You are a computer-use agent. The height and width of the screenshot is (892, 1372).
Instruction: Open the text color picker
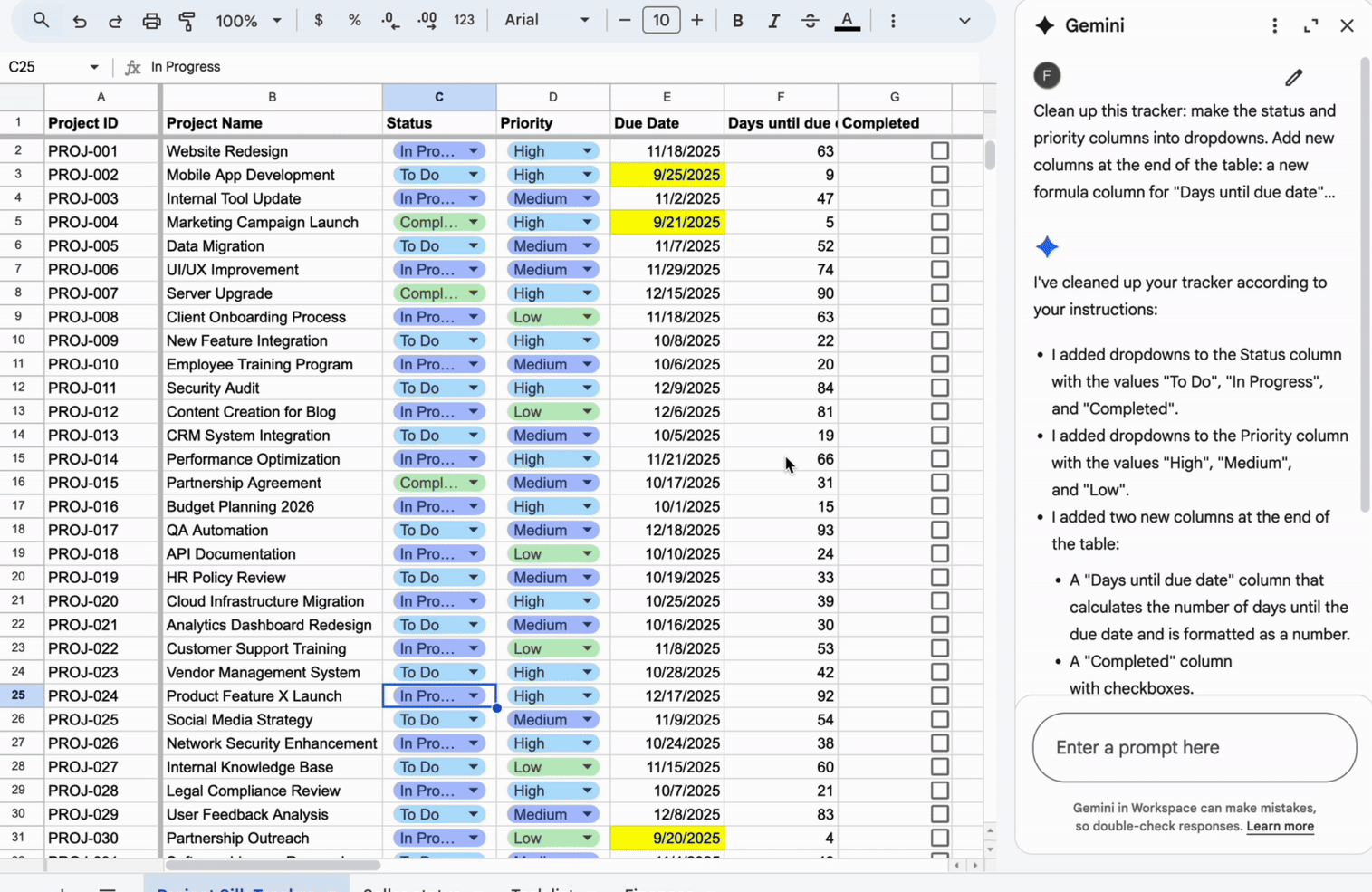(847, 21)
